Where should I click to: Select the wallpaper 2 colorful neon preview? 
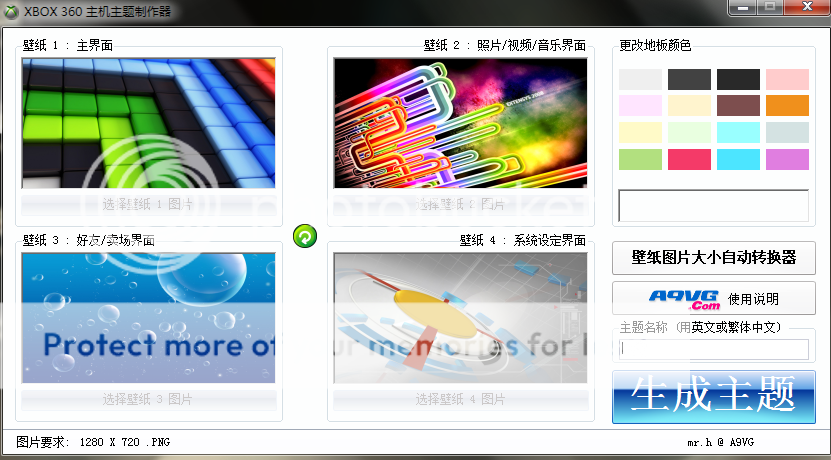click(x=457, y=123)
